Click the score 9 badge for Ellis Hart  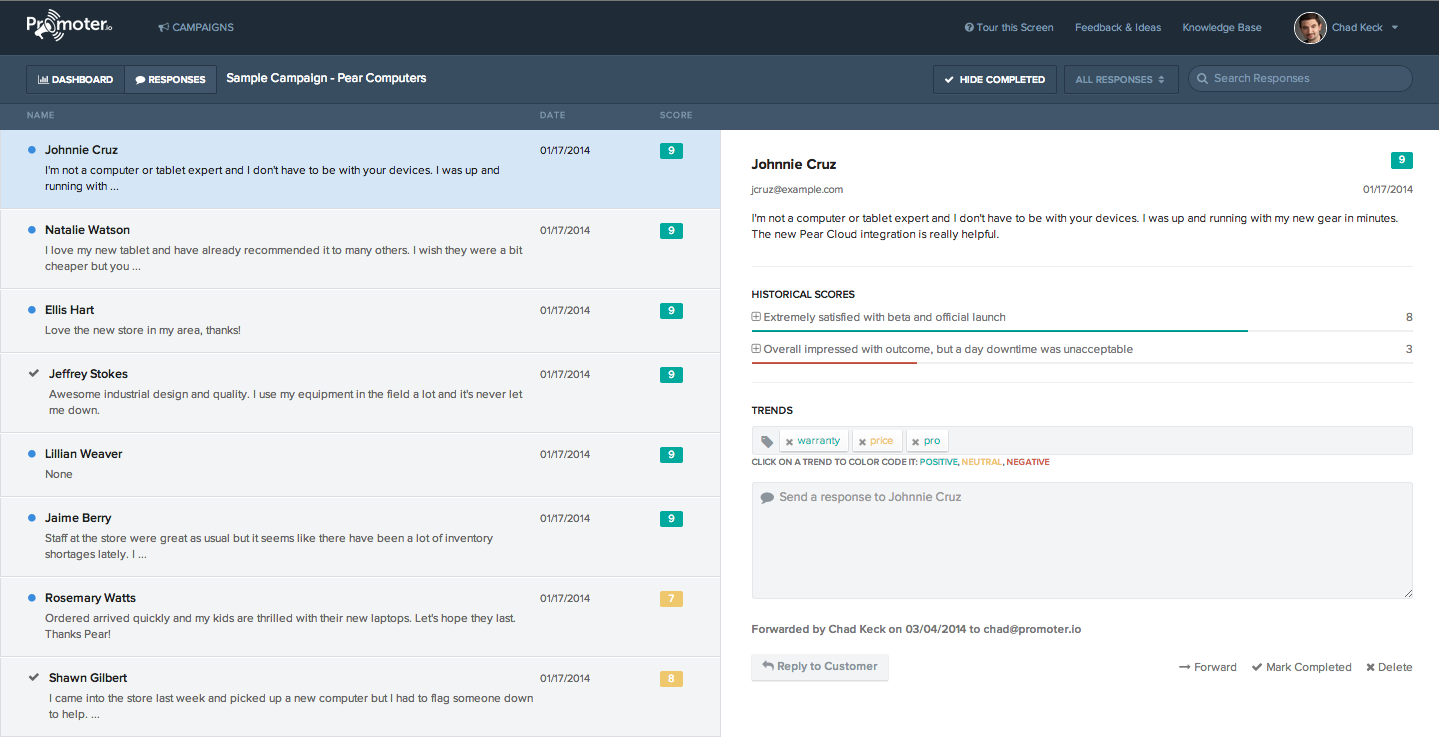(x=671, y=311)
